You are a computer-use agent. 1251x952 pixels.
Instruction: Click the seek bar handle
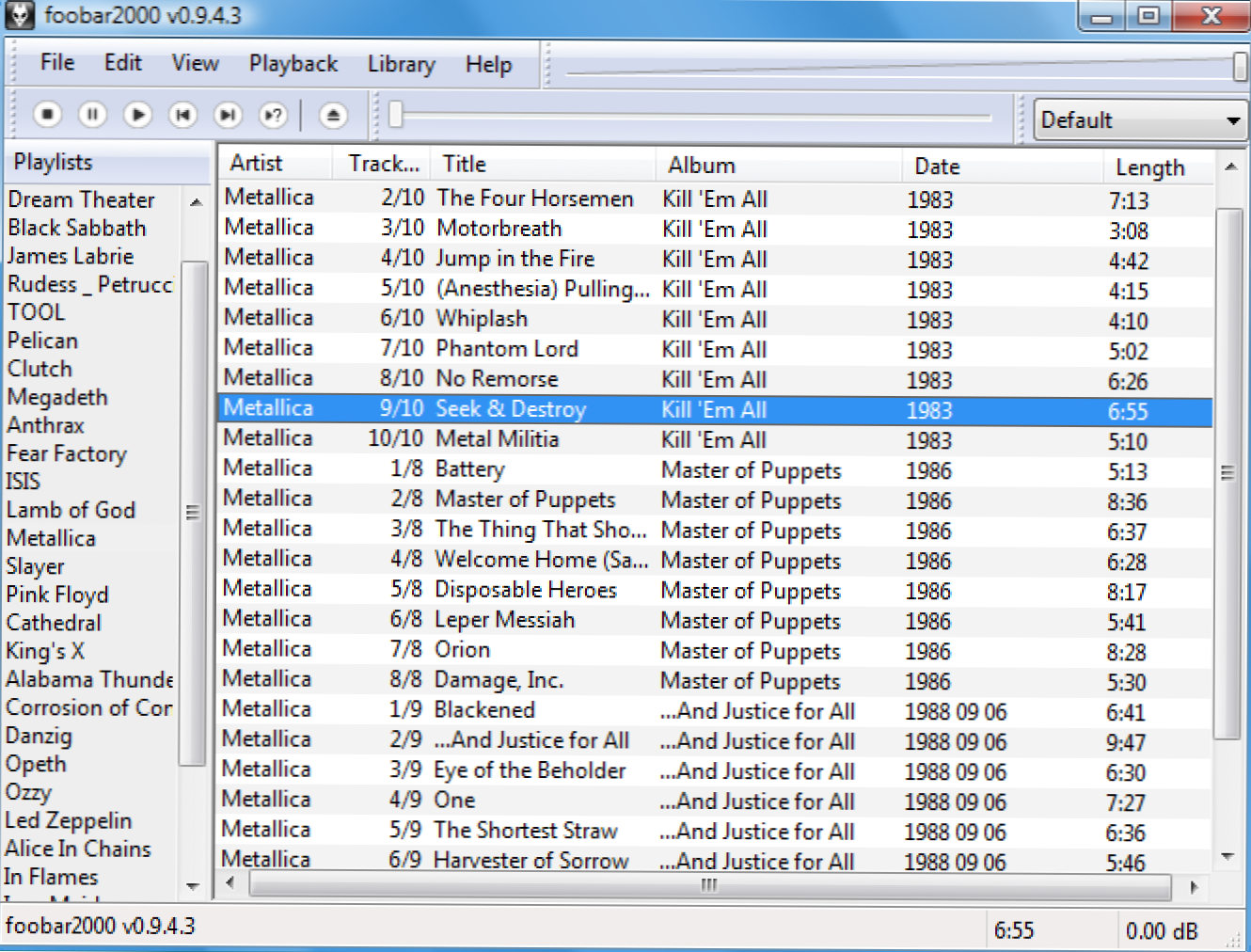pyautogui.click(x=396, y=115)
